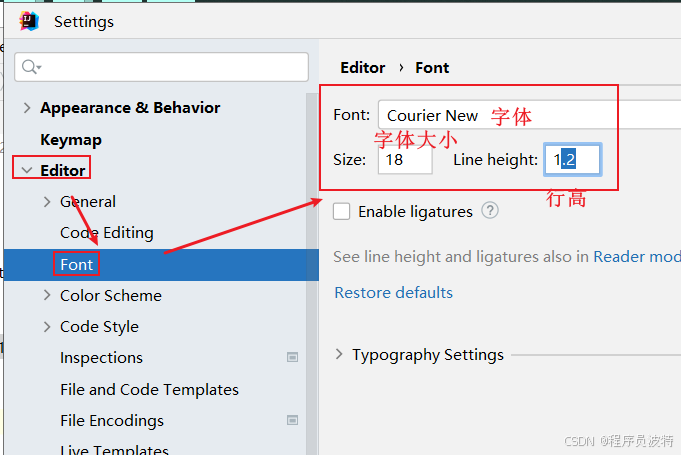This screenshot has height=455, width=681.
Task: Click the IntelliJ IDEA logo icon
Action: pos(29,21)
